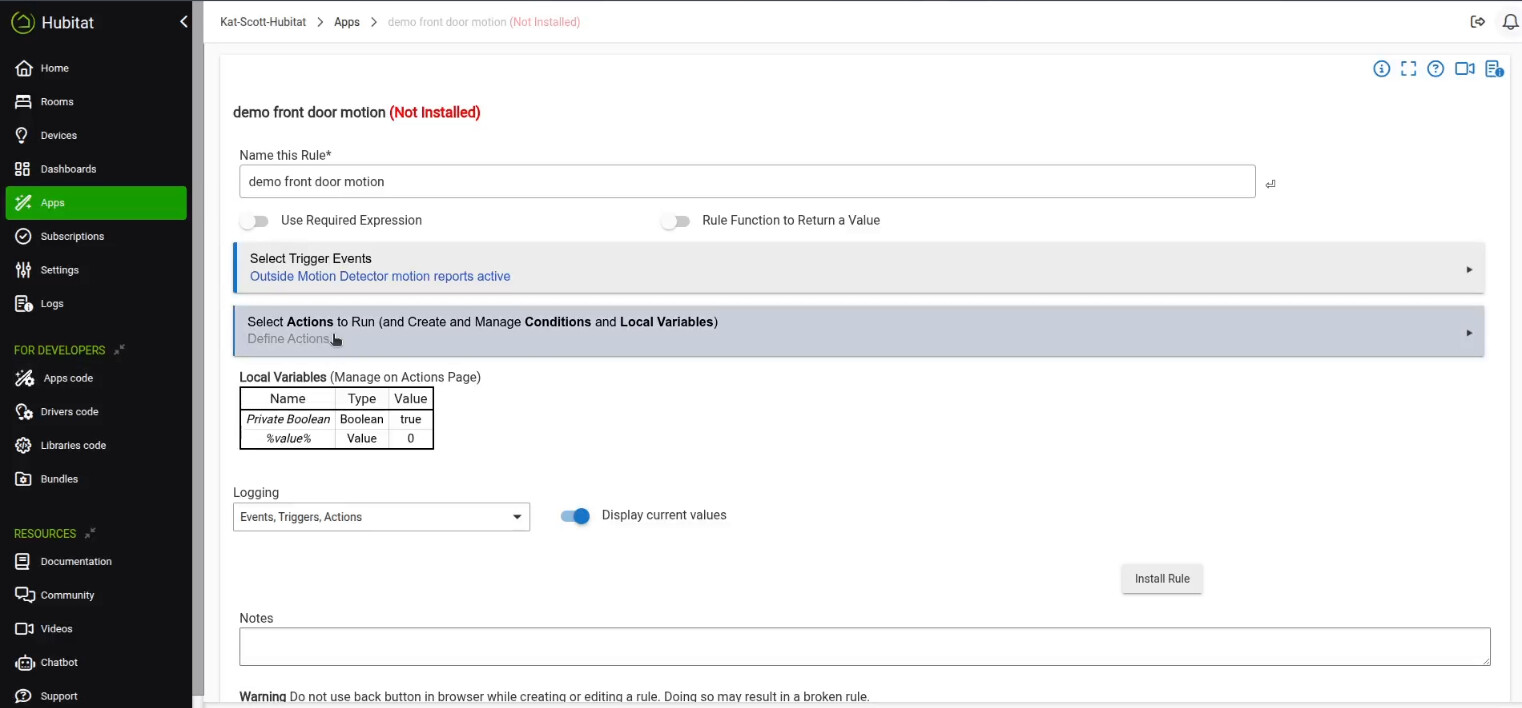This screenshot has height=708, width=1522.
Task: Click the Subscriptions checkmark icon
Action: pyautogui.click(x=22, y=236)
